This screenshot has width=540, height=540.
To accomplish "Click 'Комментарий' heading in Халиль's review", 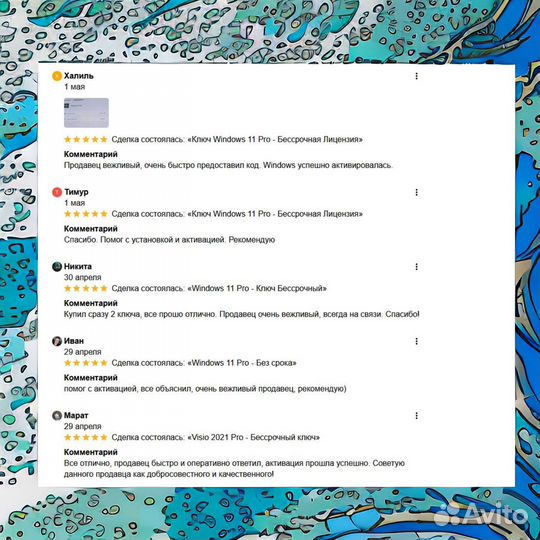I will pos(91,154).
